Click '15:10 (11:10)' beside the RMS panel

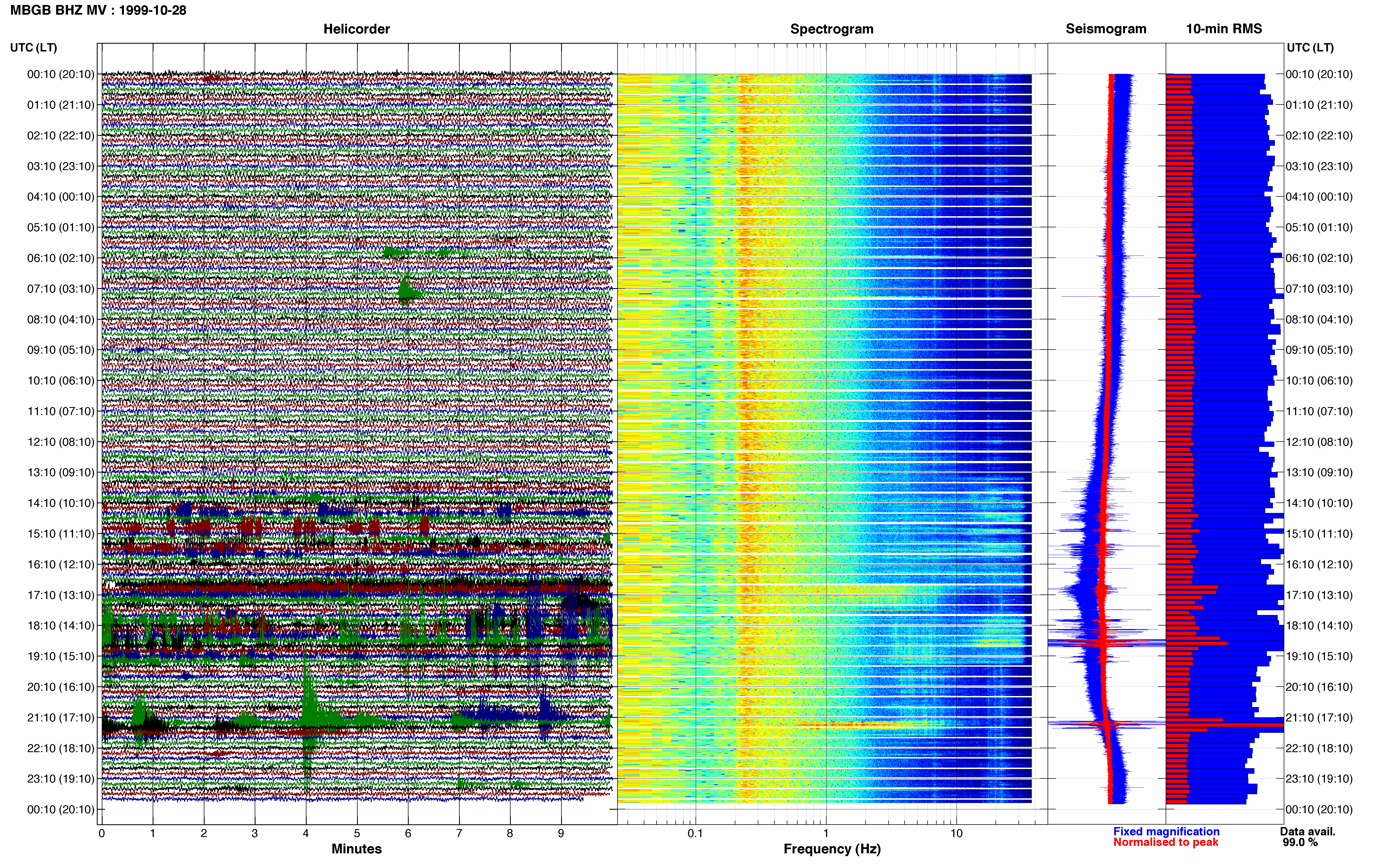point(1319,534)
